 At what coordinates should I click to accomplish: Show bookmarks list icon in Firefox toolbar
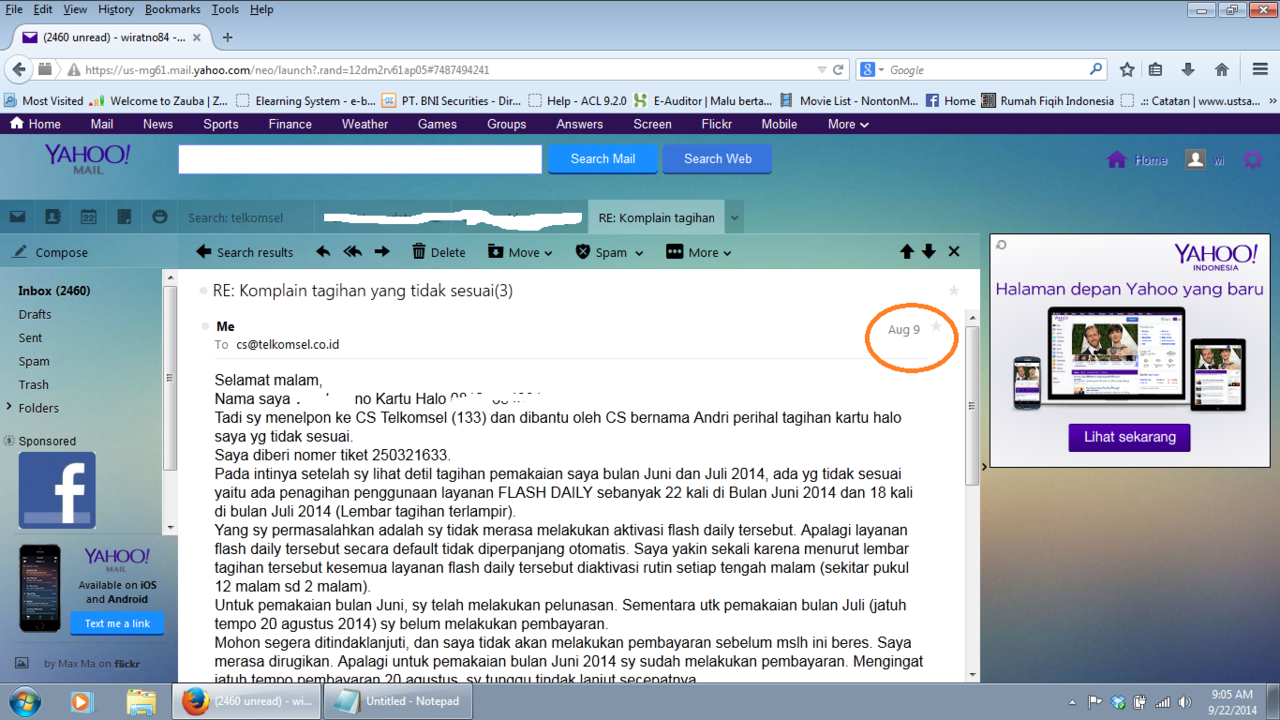[1156, 70]
